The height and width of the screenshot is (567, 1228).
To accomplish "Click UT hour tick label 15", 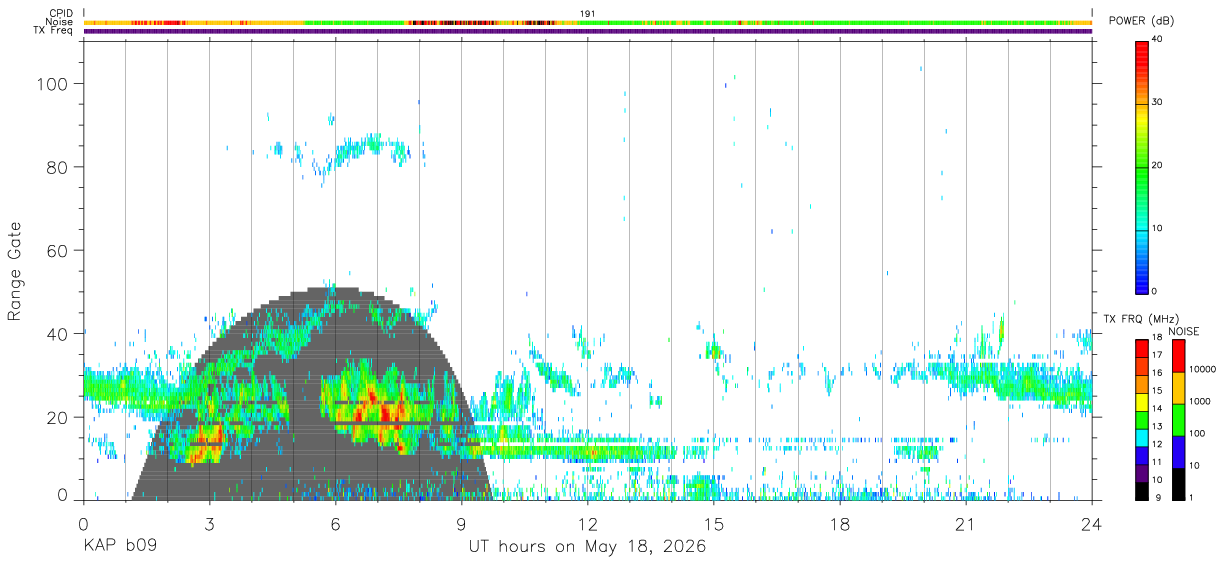I will point(713,524).
